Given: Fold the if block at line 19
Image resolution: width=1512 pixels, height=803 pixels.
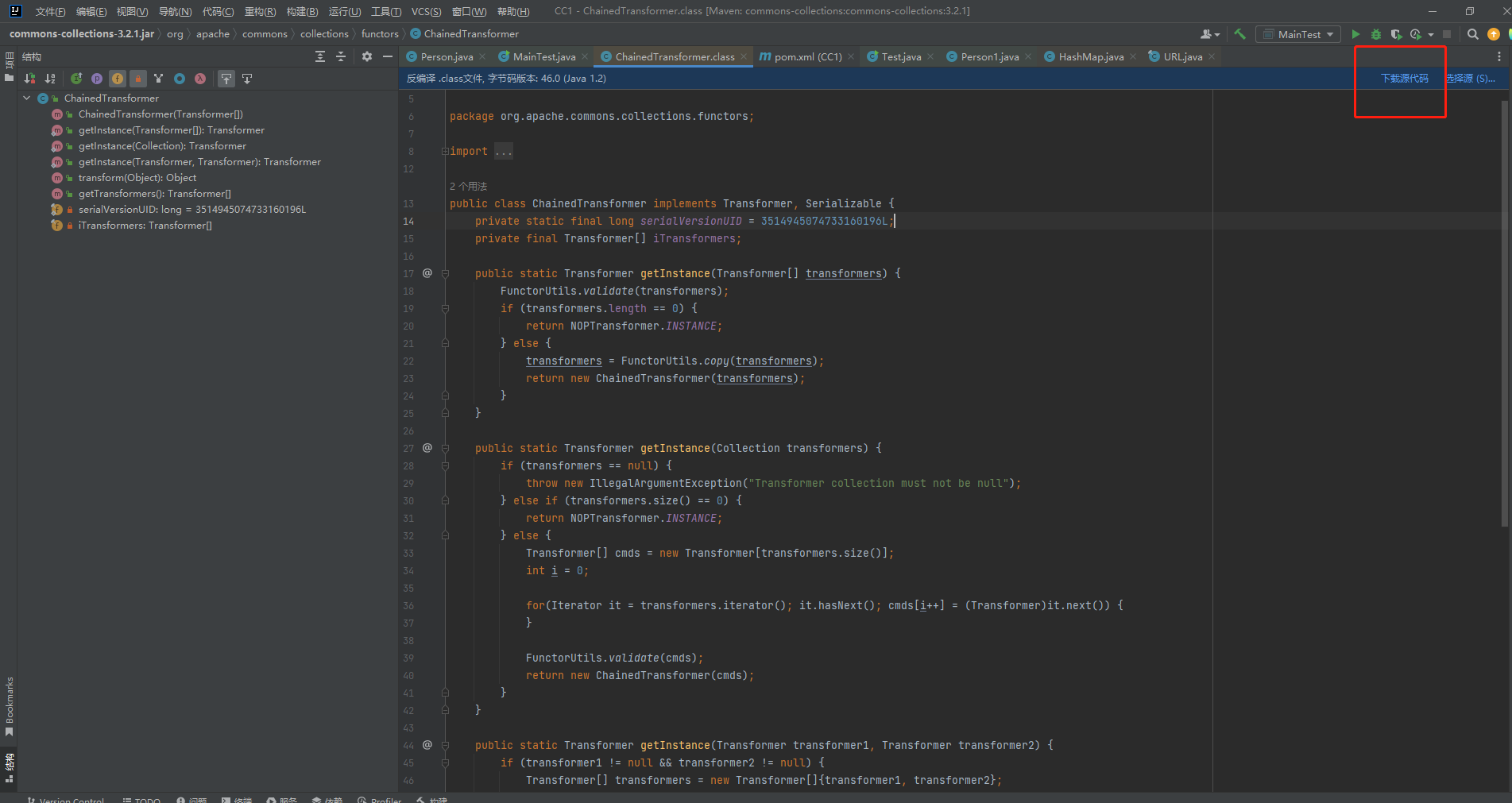Looking at the screenshot, I should tap(445, 308).
